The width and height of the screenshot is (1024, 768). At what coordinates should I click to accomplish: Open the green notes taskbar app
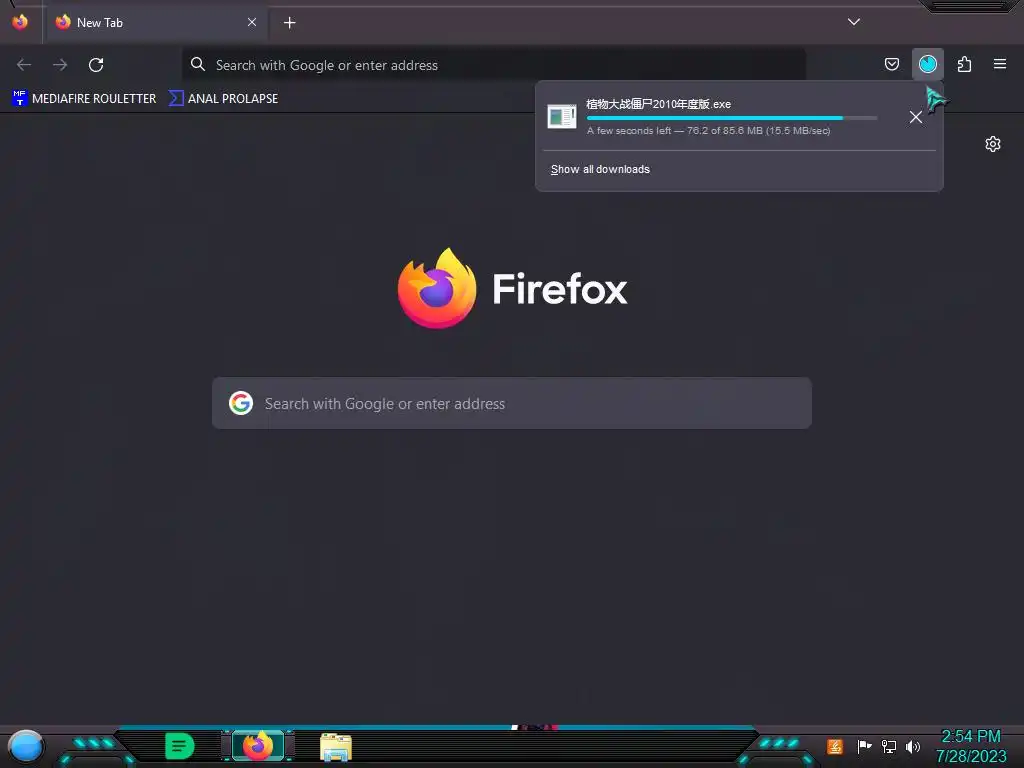179,746
